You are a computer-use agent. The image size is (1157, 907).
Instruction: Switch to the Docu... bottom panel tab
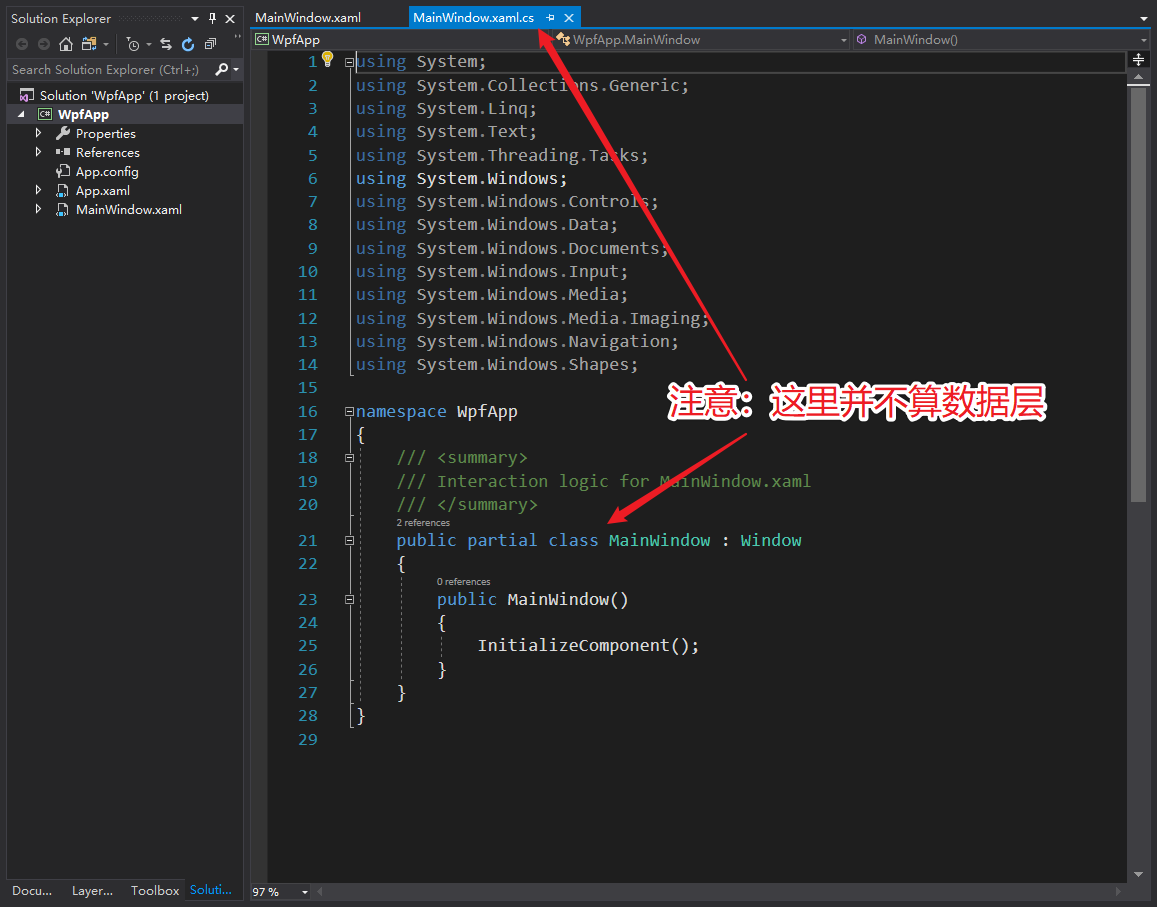click(x=32, y=891)
